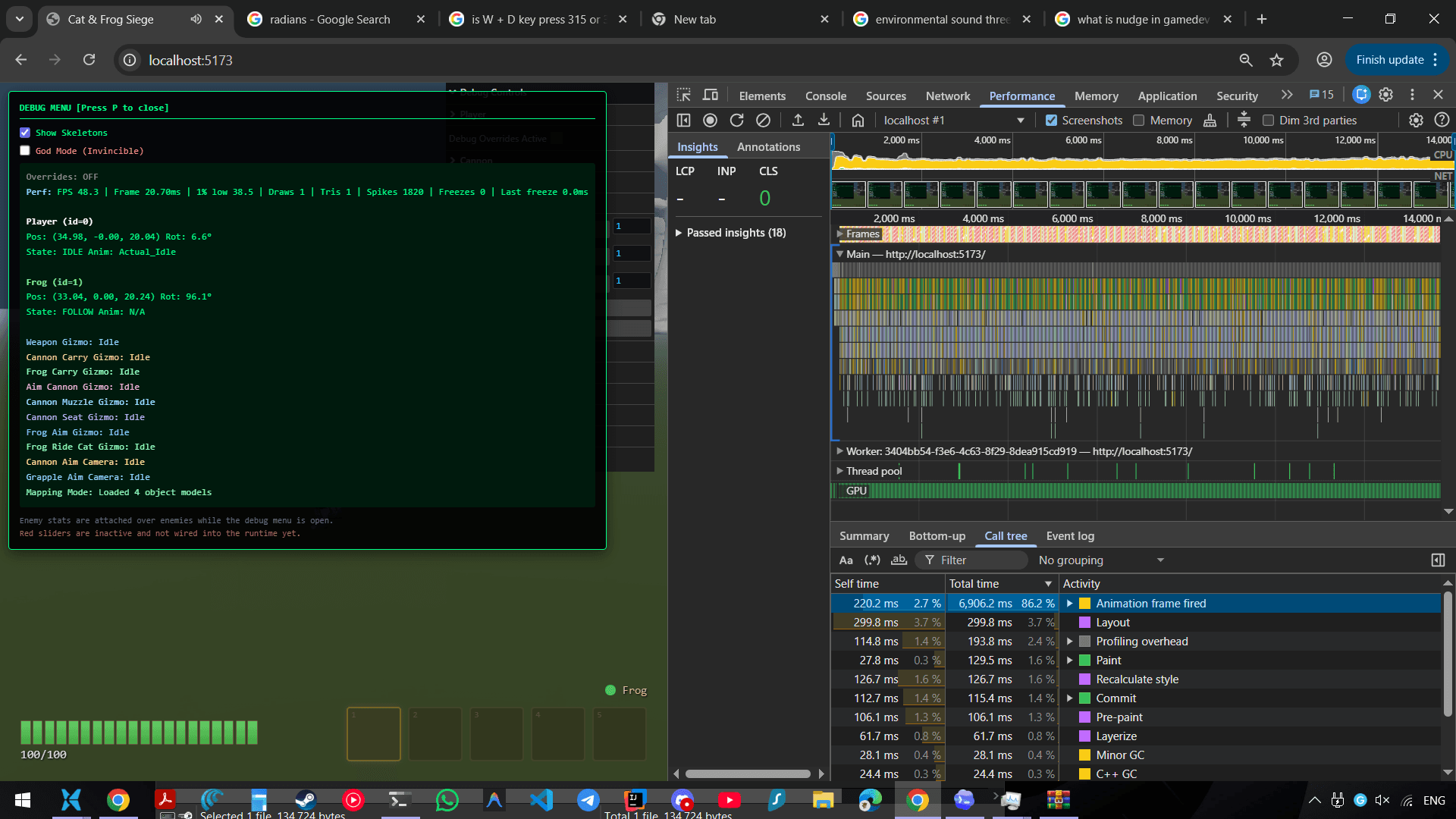Viewport: 1456px width, 819px height.
Task: Open the Network tab
Action: (948, 96)
